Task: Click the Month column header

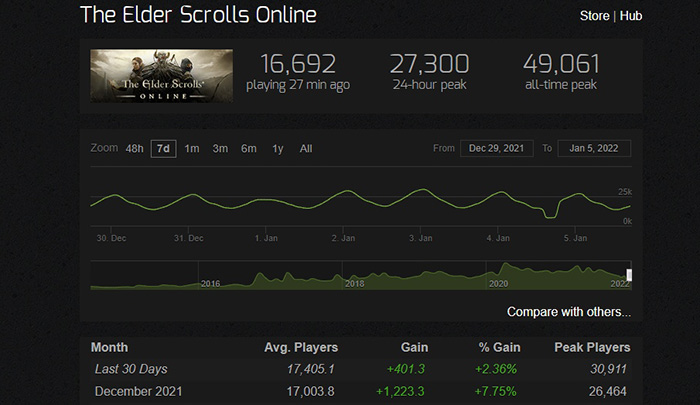Action: (x=109, y=347)
